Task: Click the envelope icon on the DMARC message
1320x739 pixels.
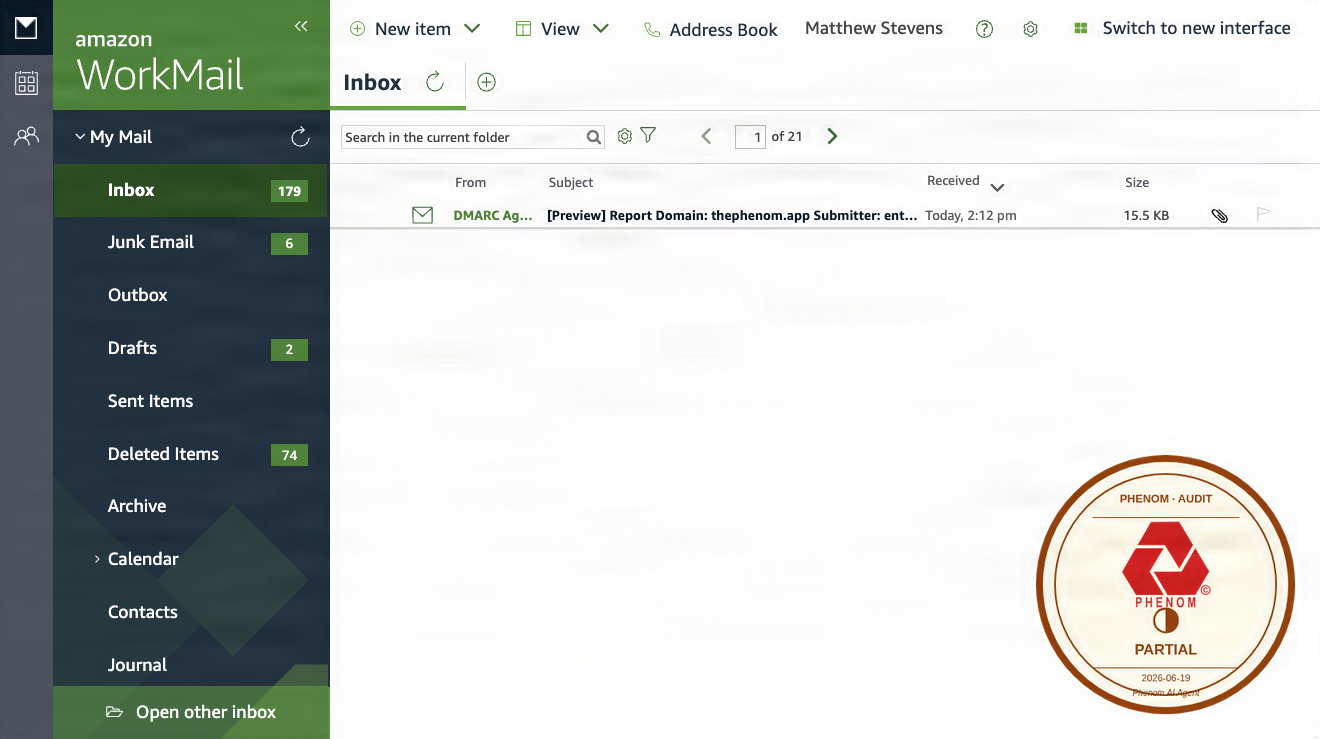Action: (423, 214)
